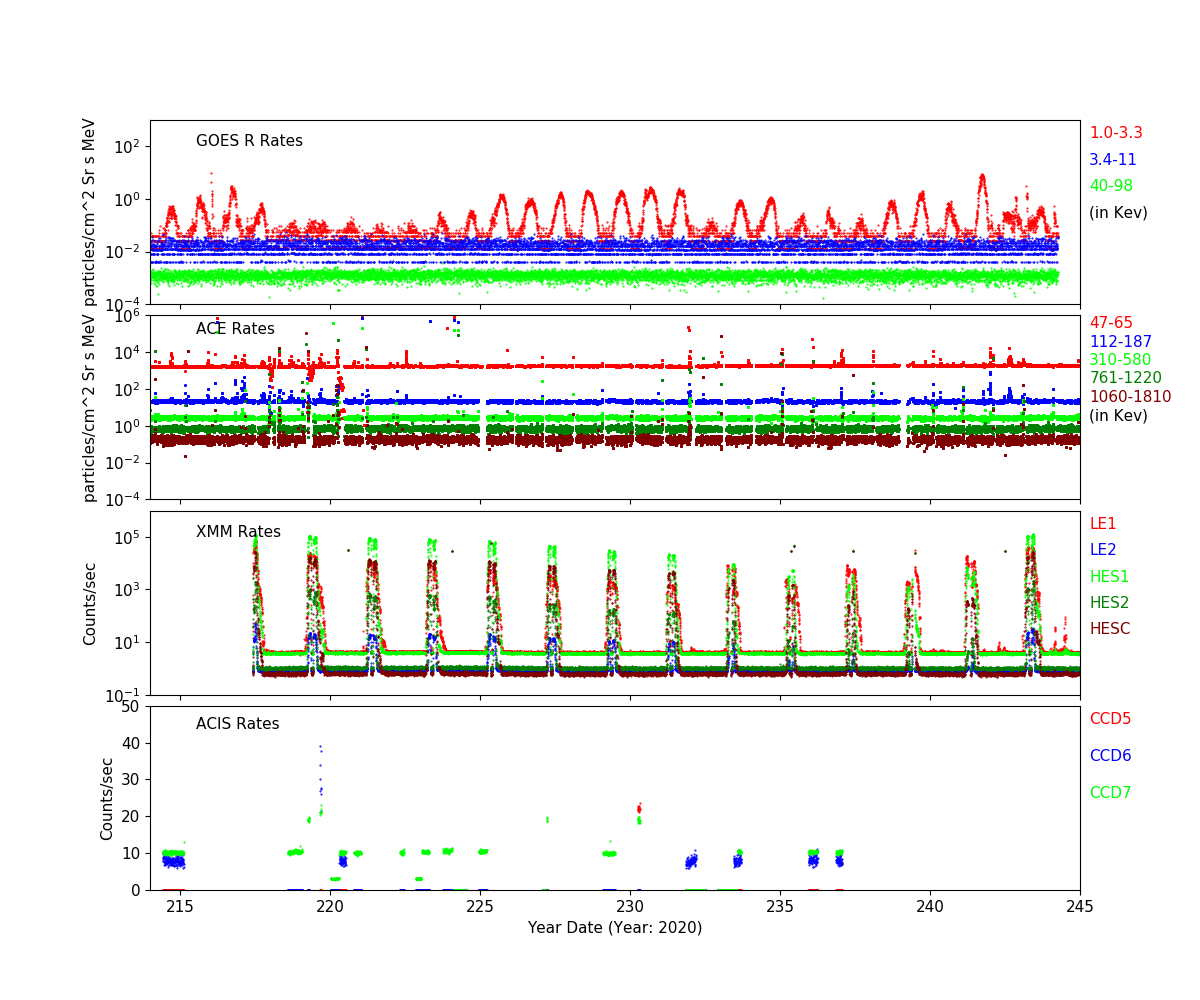Image resolution: width=1200 pixels, height=1000 pixels.
Task: Click the Year Date x-axis label
Action: (615, 928)
